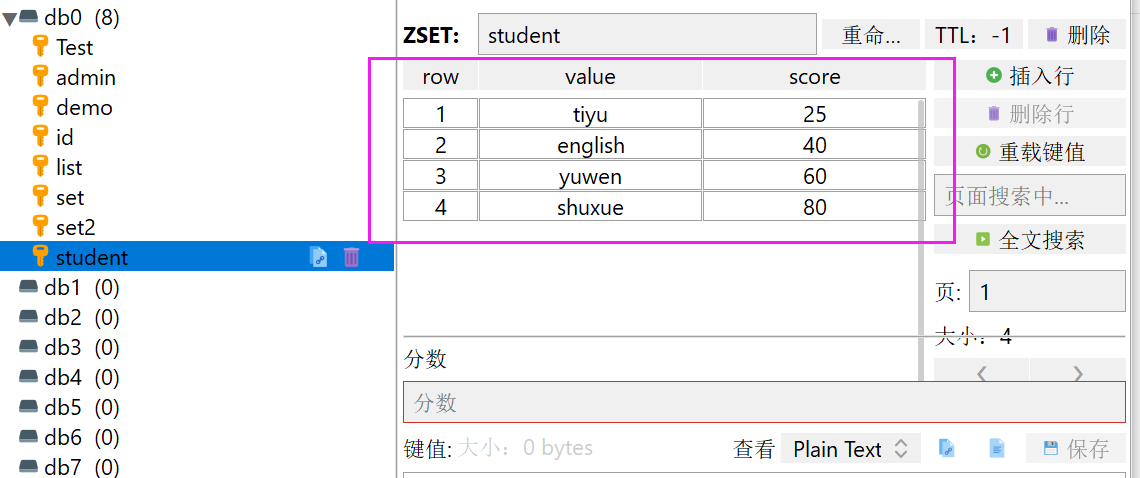1140x478 pixels.
Task: Sort by the value column header
Action: click(x=590, y=76)
